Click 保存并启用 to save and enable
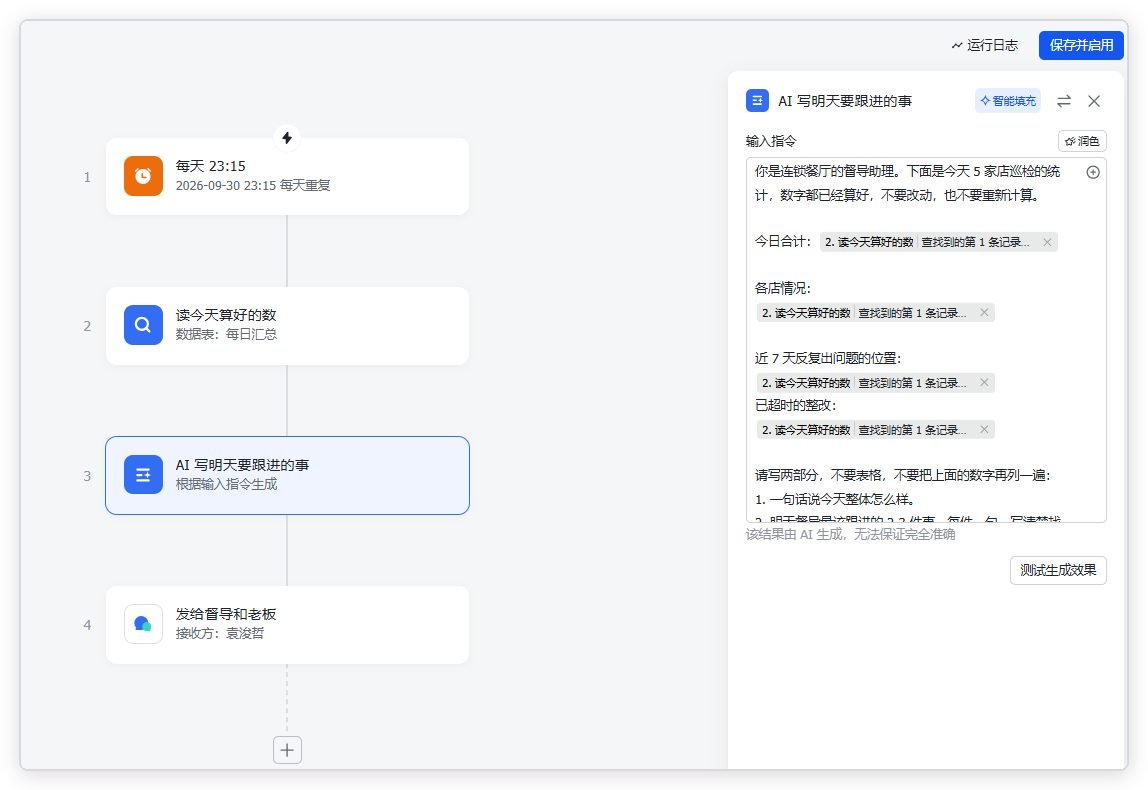1148x790 pixels. [x=1081, y=45]
